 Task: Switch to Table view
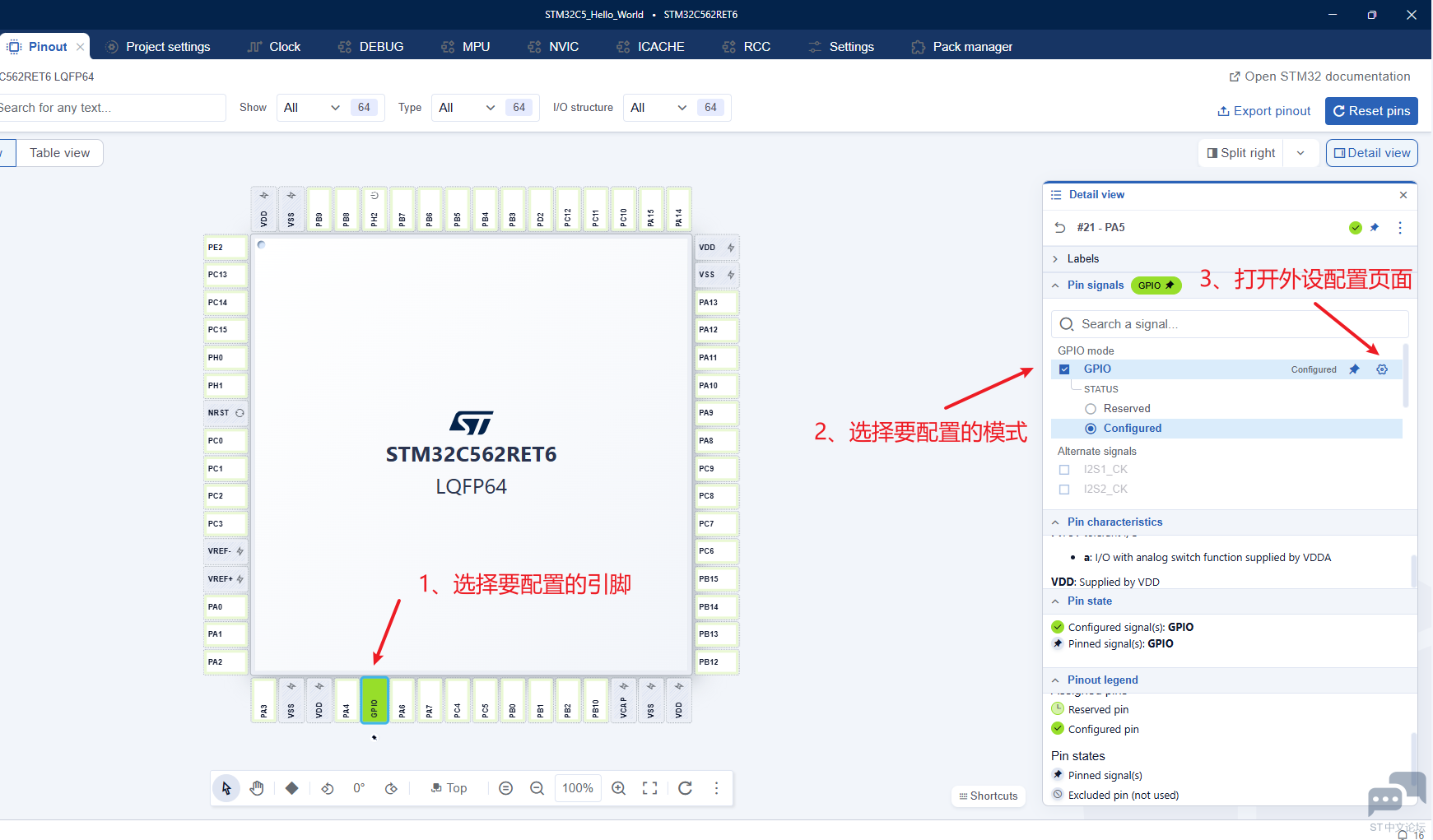coord(60,153)
